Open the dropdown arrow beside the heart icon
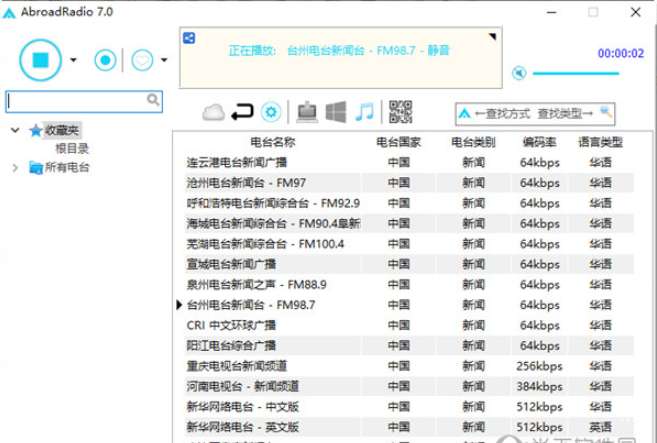The width and height of the screenshot is (657, 443). coord(164,60)
